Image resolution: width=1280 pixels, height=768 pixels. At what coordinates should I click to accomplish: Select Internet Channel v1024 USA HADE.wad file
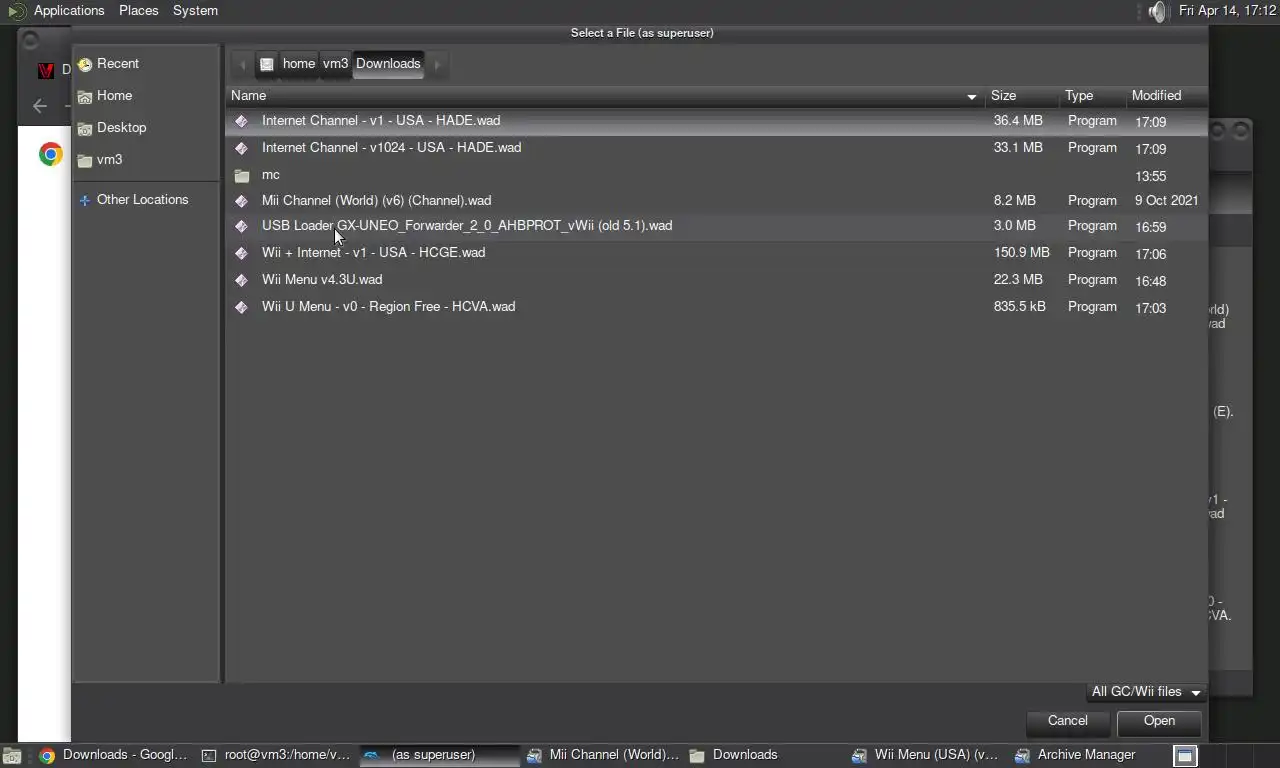click(x=716, y=148)
